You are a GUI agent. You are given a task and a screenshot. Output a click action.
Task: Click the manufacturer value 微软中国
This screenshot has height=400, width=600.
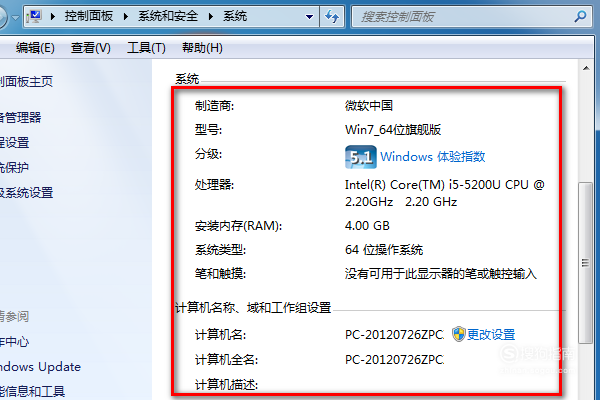tap(369, 106)
